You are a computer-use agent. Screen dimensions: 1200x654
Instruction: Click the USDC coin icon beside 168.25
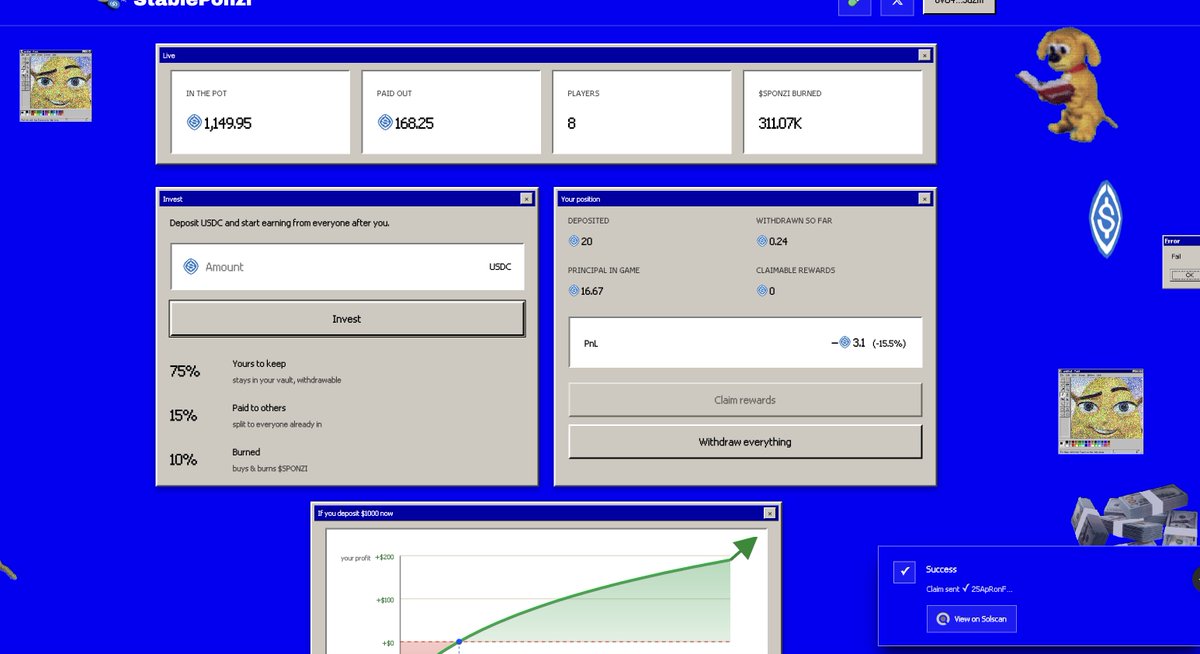coord(385,122)
